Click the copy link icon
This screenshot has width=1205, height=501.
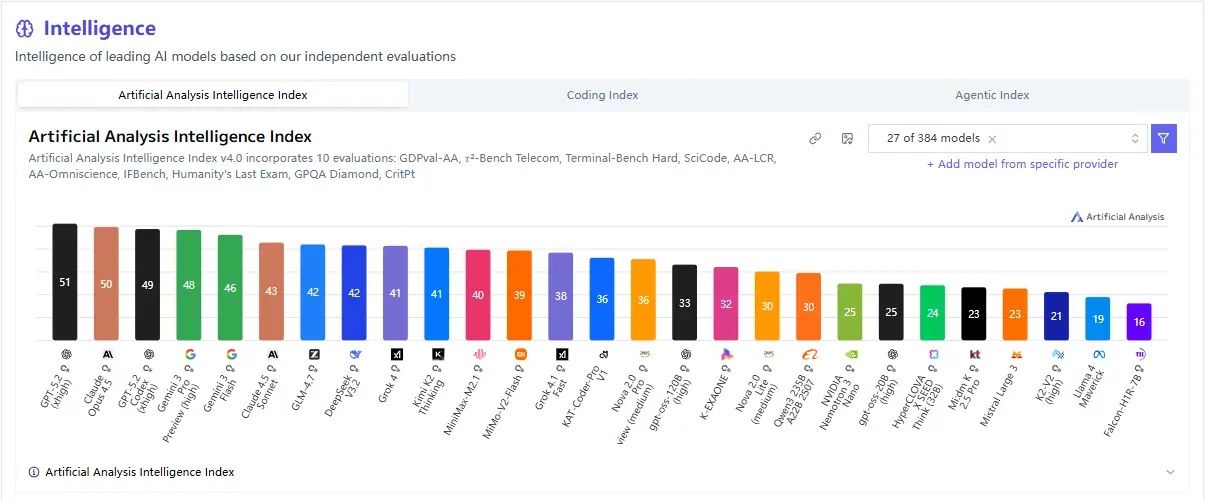click(815, 139)
